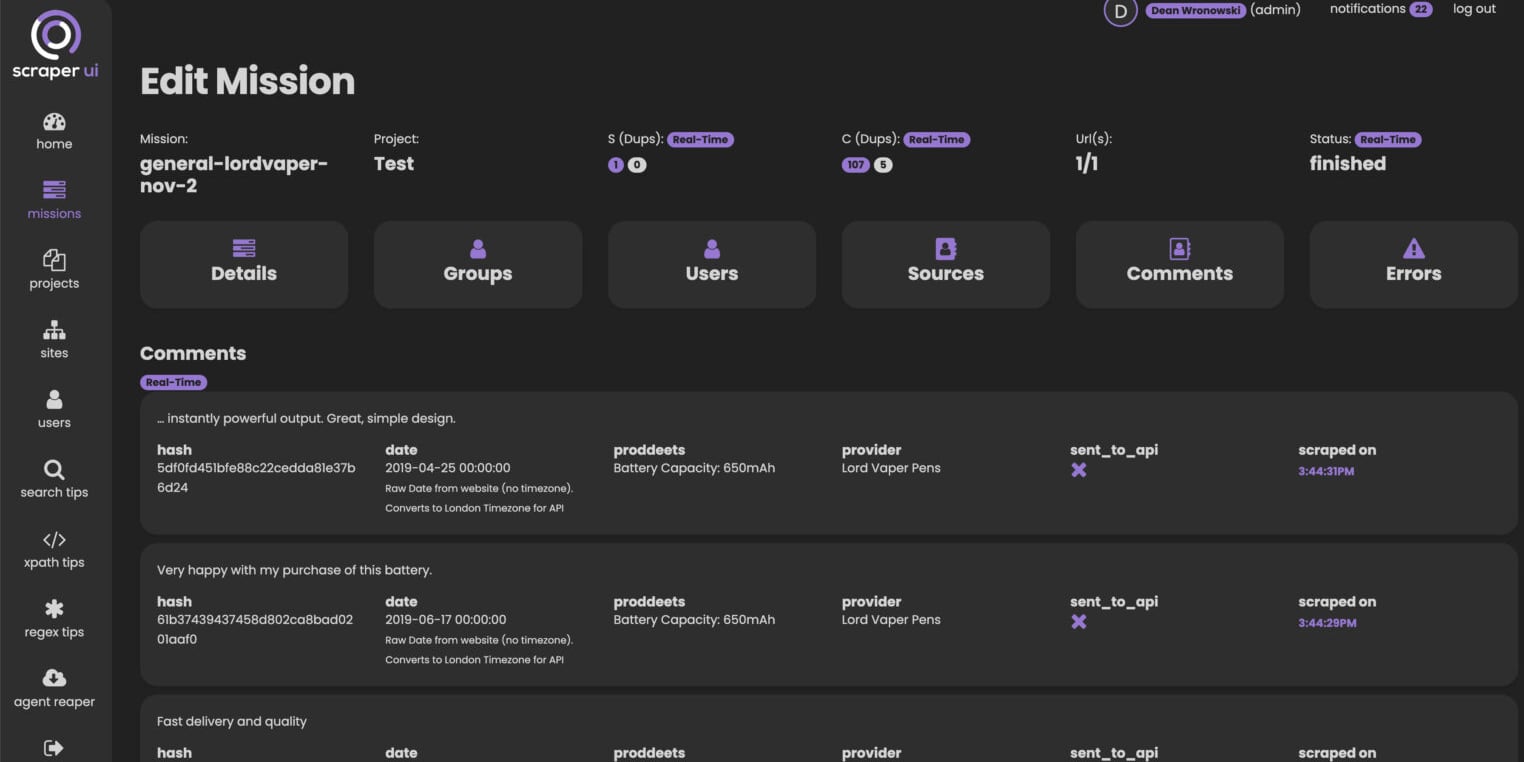Click comment text "Fast delivery and quality"
The height and width of the screenshot is (762, 1524).
232,722
